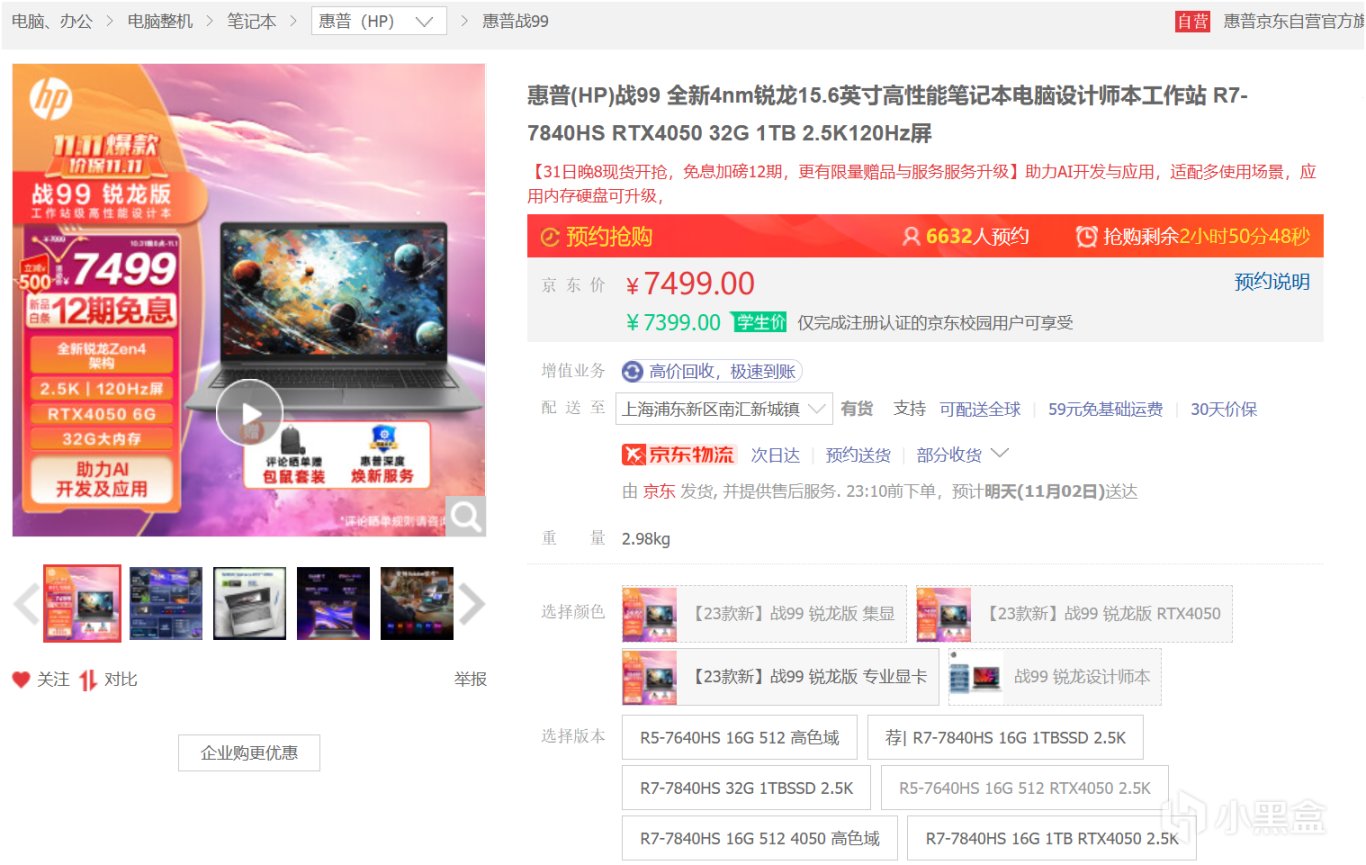Choose version R7-7840HS 16G 512 4050 高色域
This screenshot has height=865, width=1366.
(760, 838)
